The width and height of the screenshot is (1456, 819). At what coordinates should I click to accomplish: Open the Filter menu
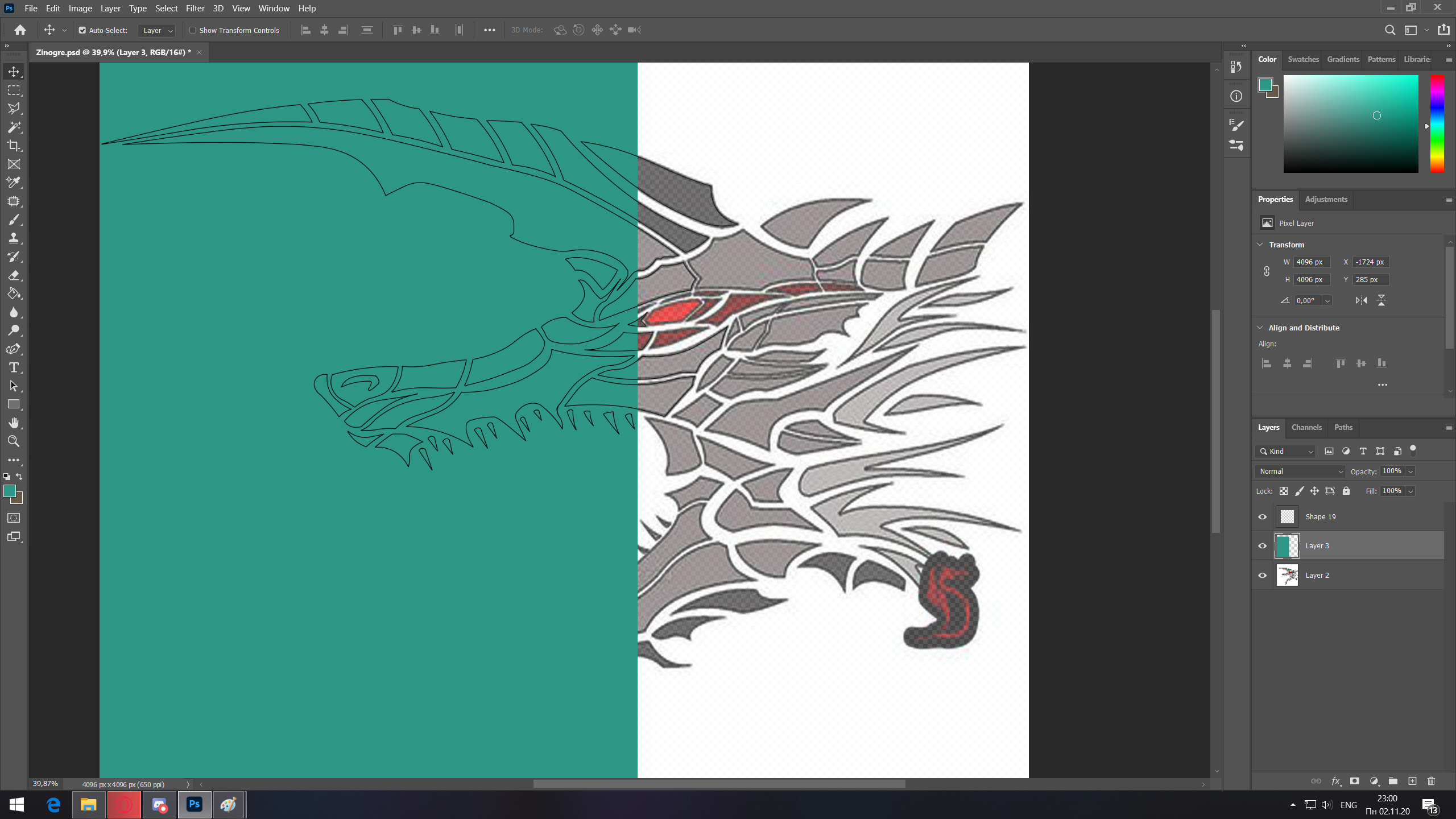click(195, 9)
